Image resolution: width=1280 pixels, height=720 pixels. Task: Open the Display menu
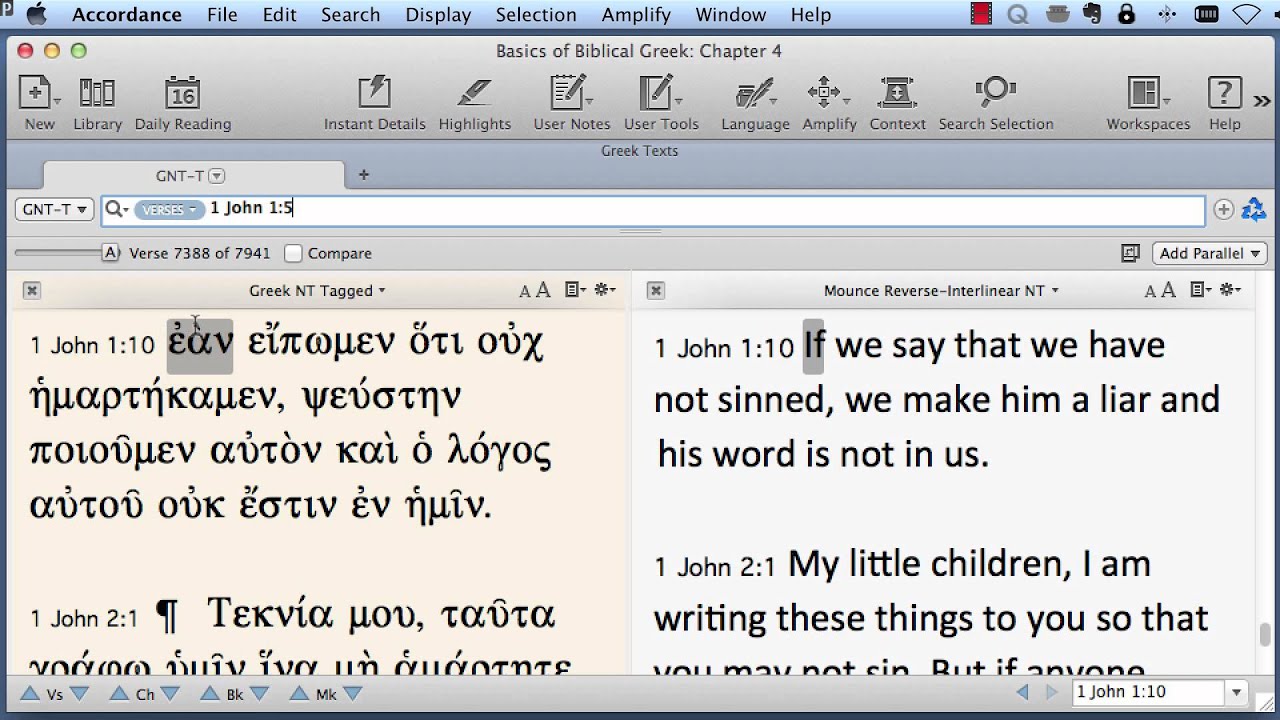(438, 15)
